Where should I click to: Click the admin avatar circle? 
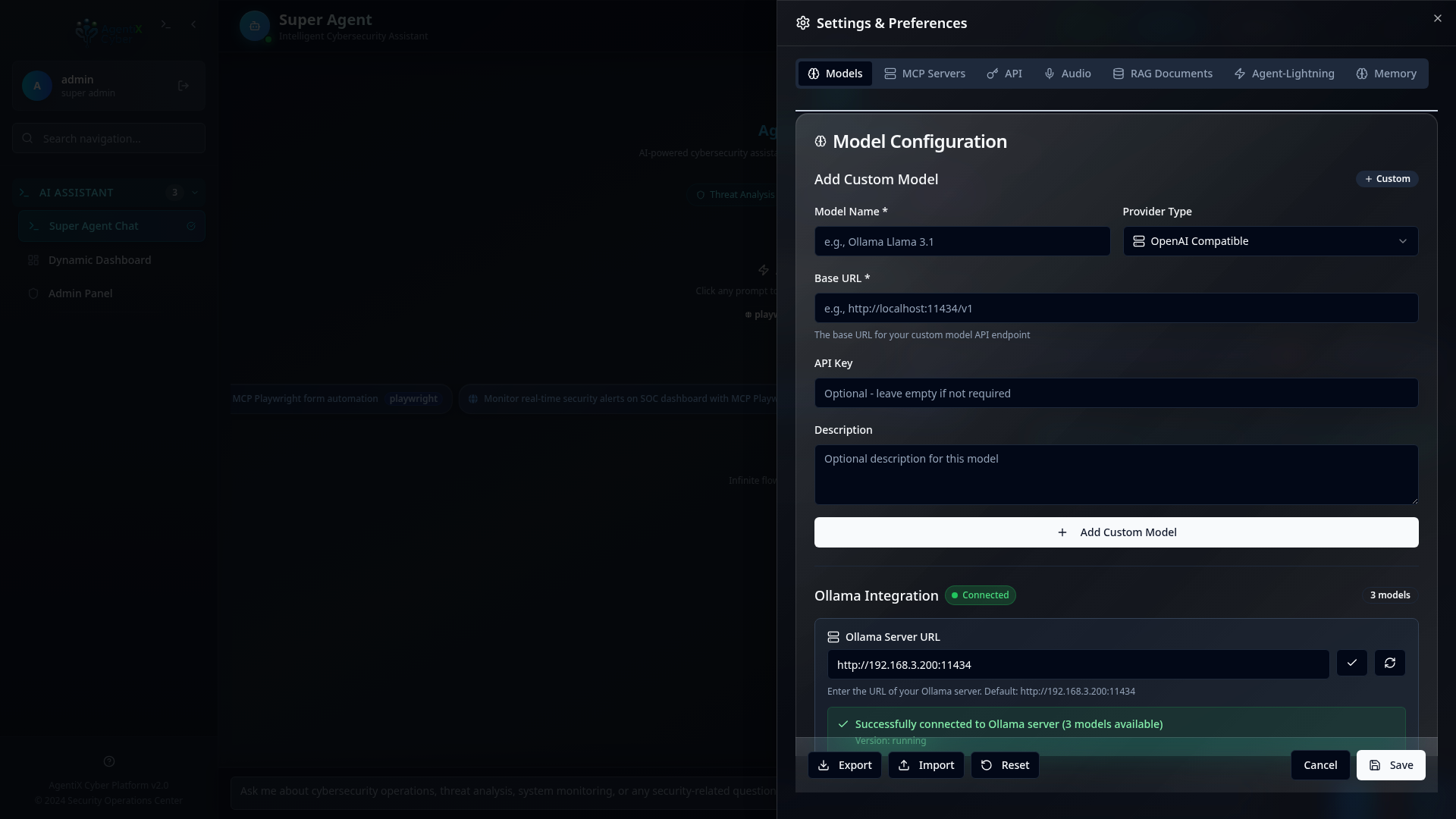pos(36,86)
